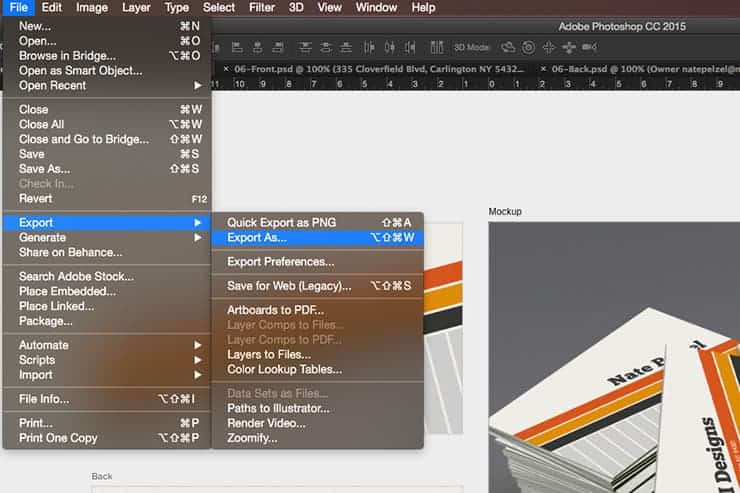Click the Distribute Top Edges icon

click(305, 47)
